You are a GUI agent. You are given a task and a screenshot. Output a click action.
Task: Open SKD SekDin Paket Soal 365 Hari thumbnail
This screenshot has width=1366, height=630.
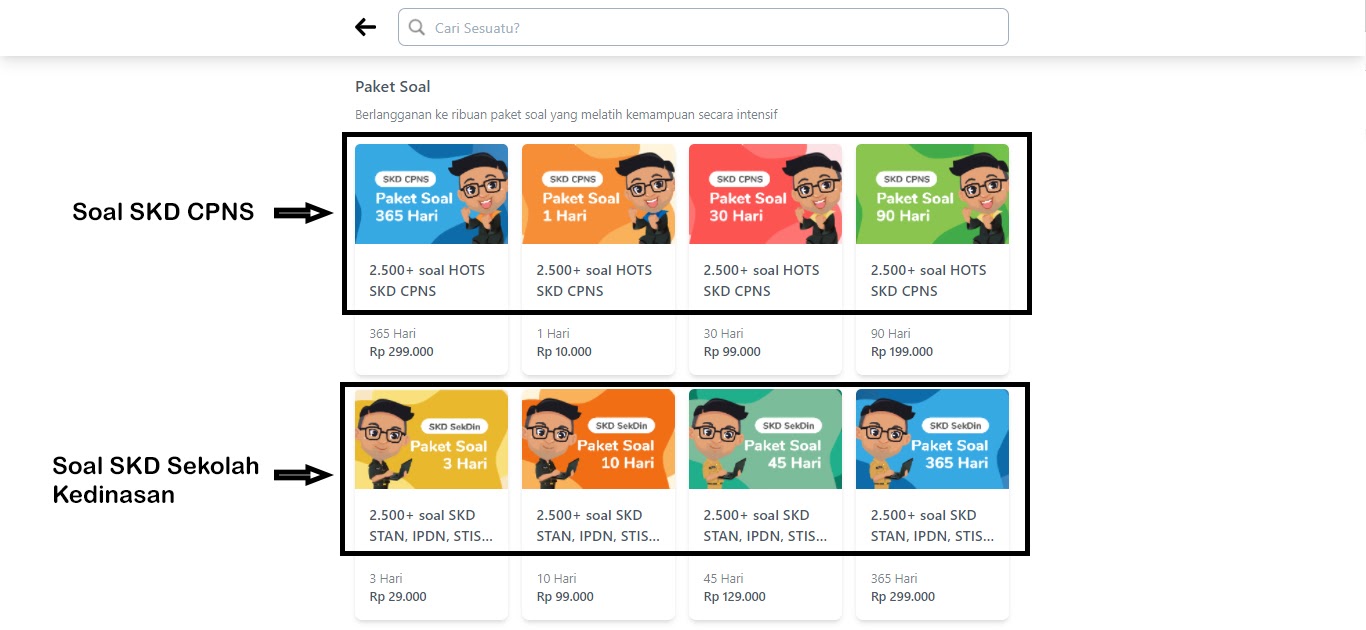pos(933,439)
